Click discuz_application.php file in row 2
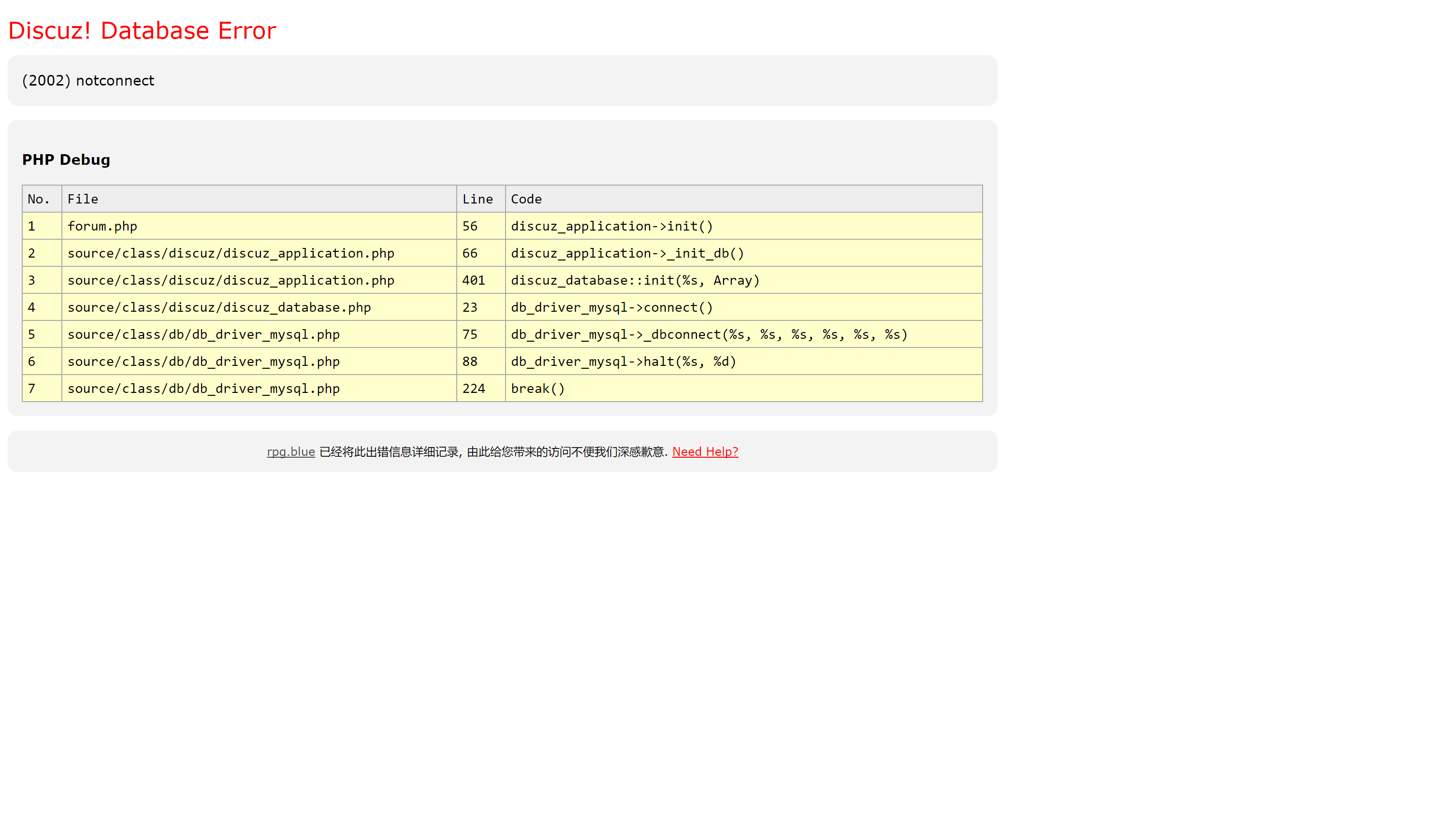 coord(259,253)
